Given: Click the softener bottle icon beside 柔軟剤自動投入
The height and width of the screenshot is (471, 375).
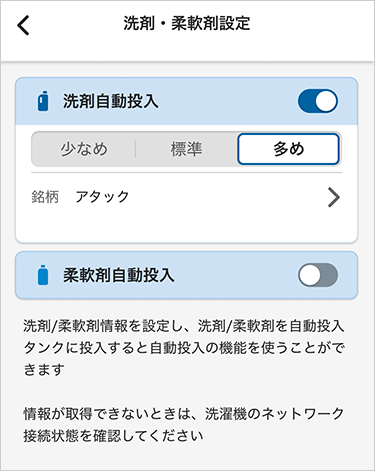Looking at the screenshot, I should (x=43, y=275).
